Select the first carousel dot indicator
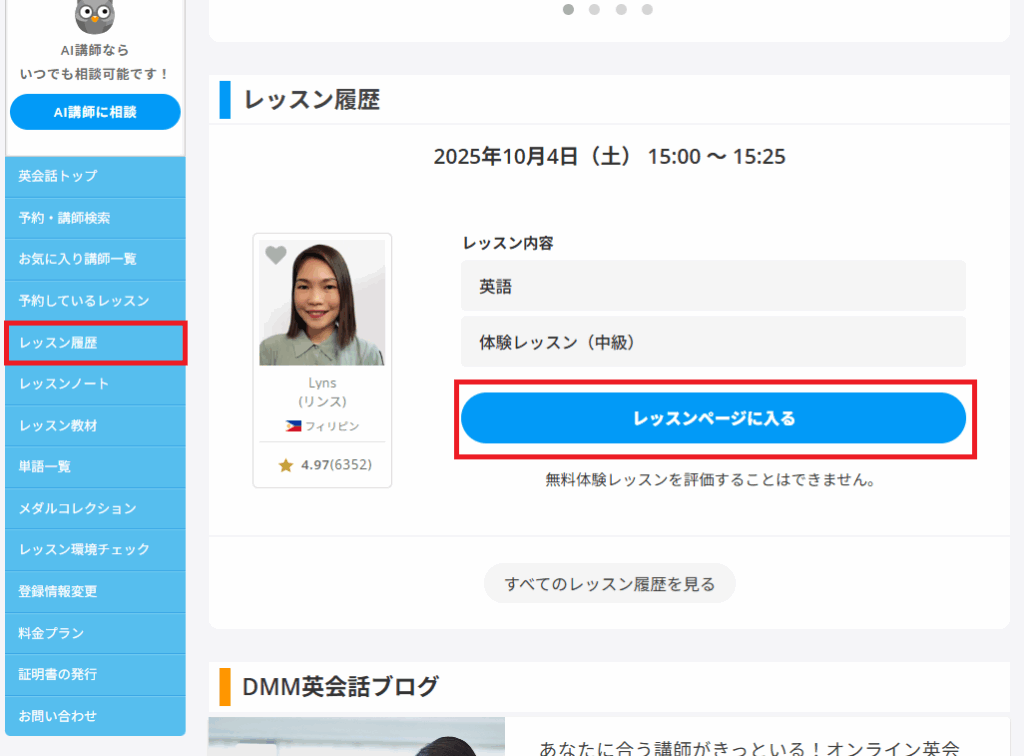This screenshot has width=1024, height=756. (568, 10)
